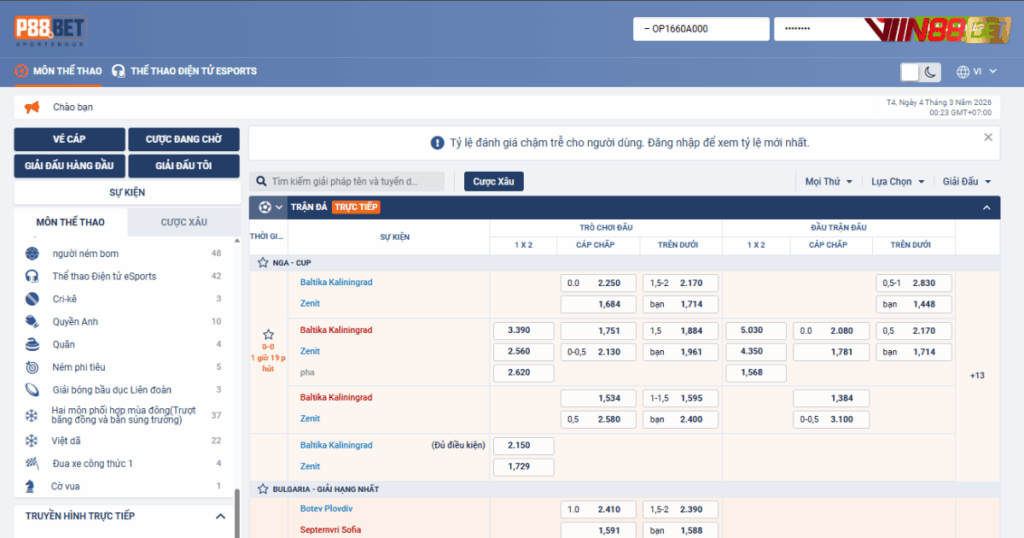Open Thể Thao Điện Tử Esports tab

(185, 71)
